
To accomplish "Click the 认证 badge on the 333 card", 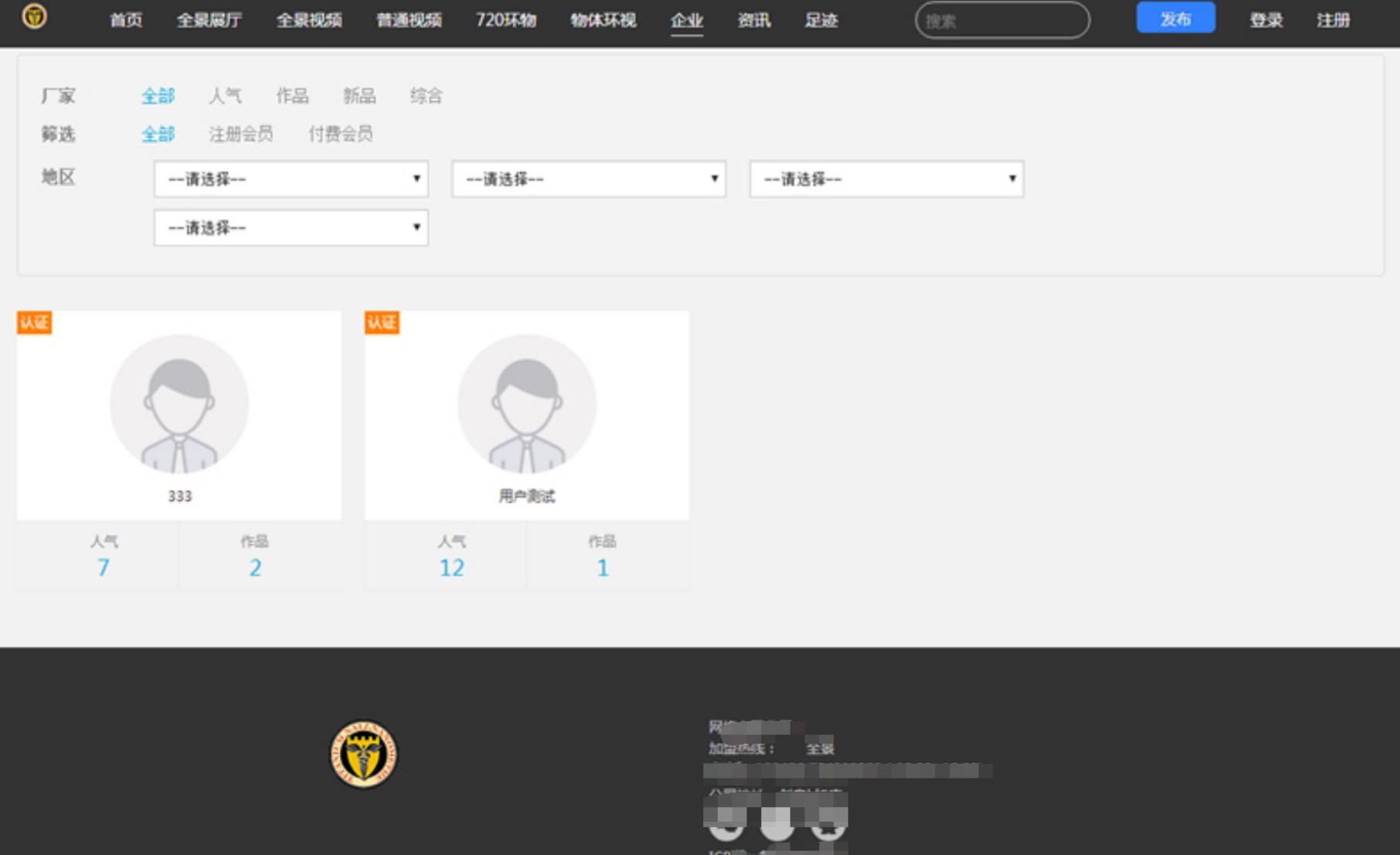I will point(34,322).
